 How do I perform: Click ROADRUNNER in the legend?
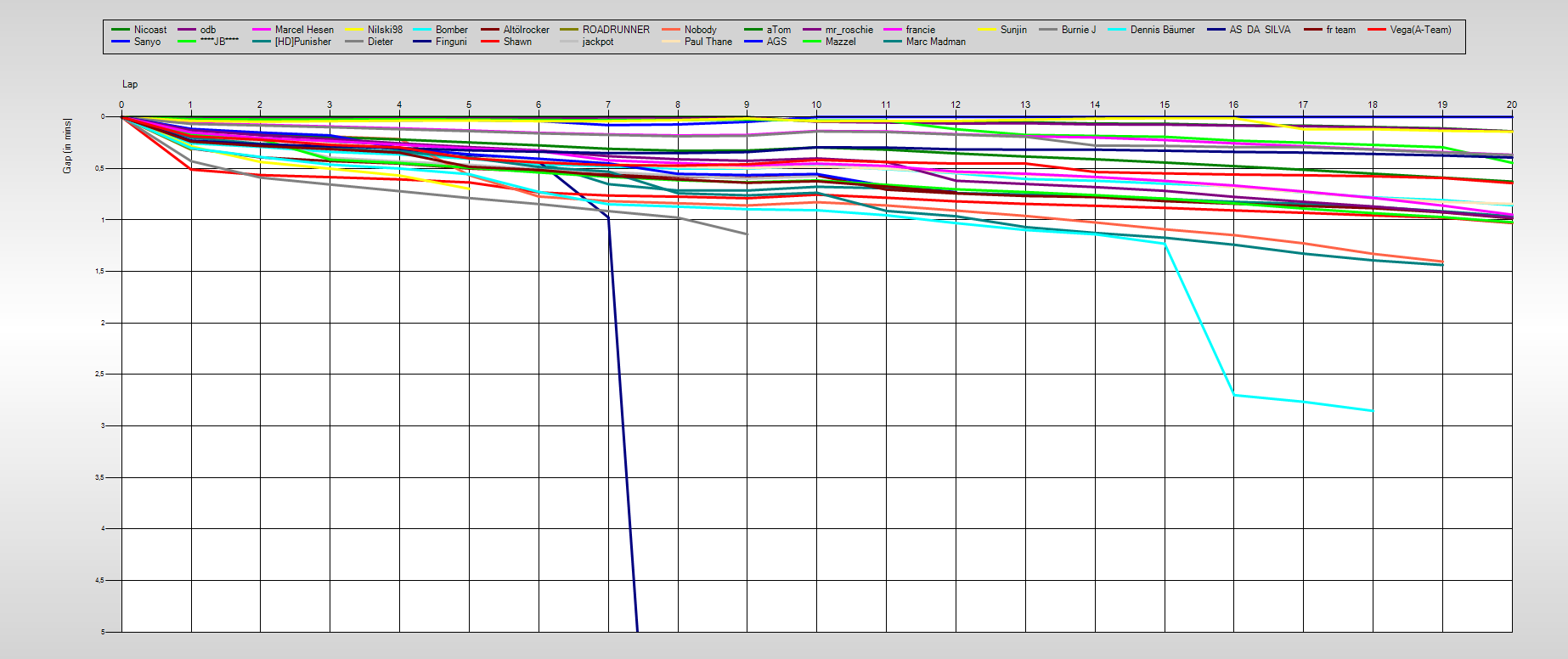point(616,30)
